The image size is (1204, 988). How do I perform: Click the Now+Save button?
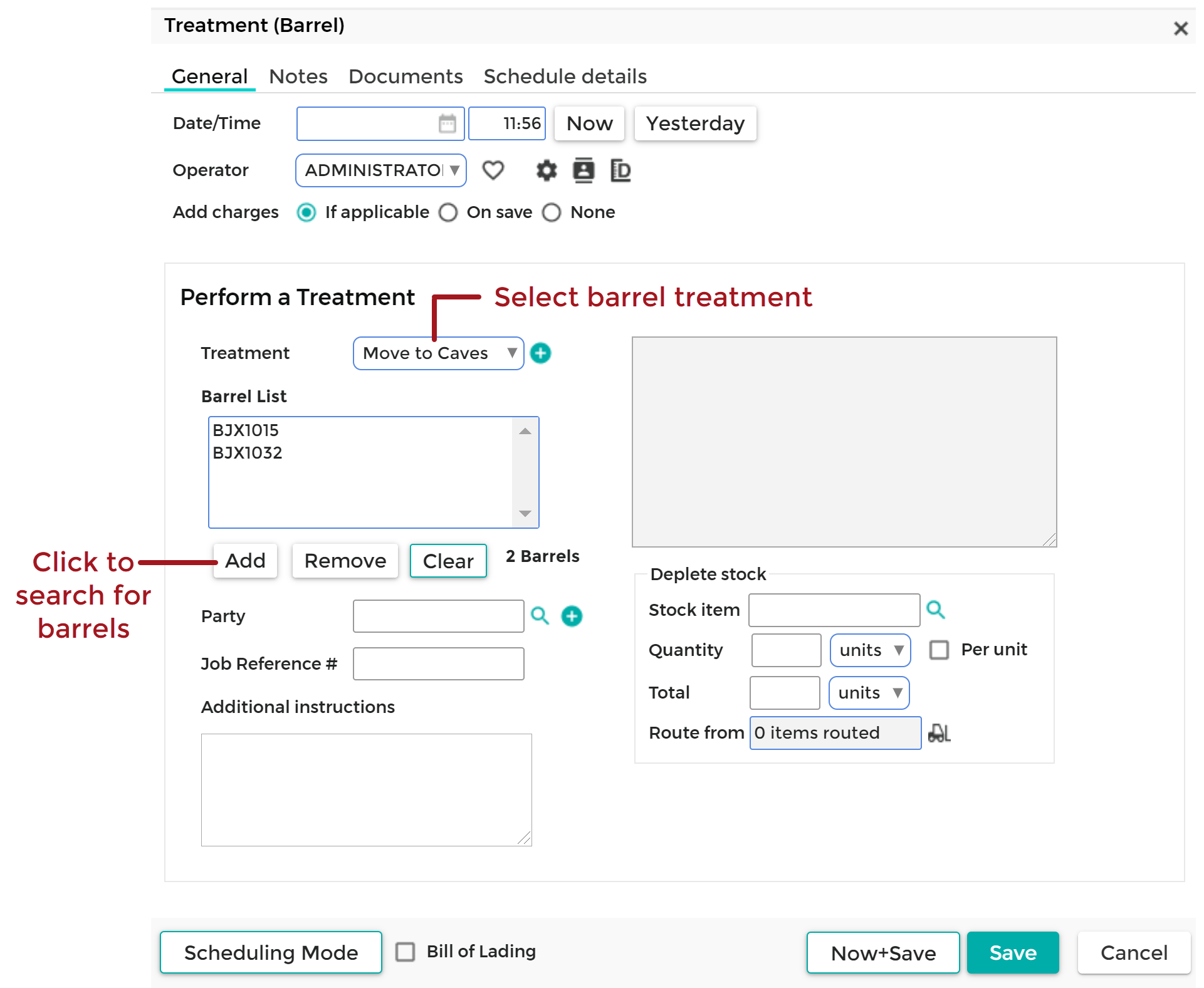pos(883,953)
